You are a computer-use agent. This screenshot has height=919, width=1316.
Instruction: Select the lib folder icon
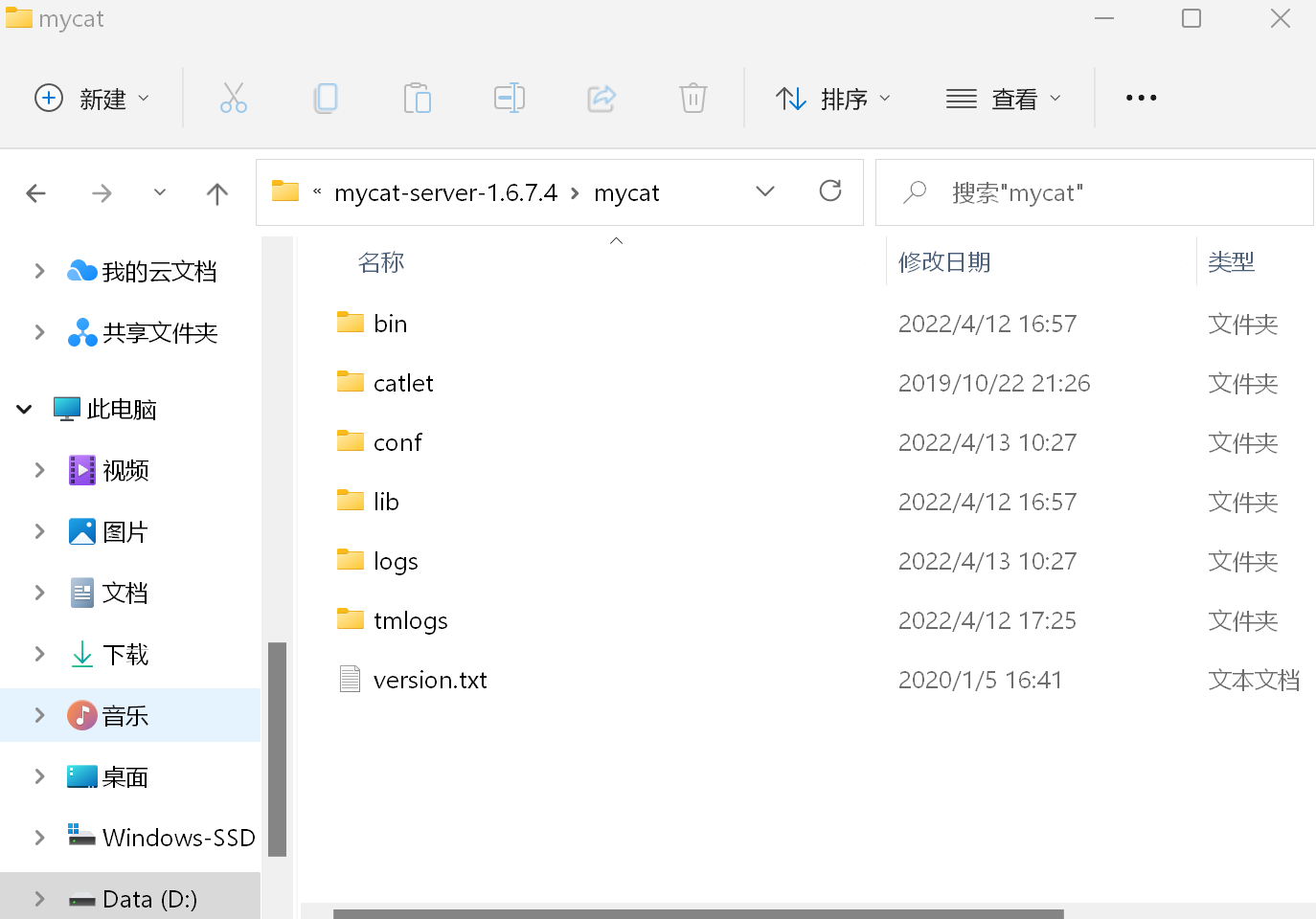click(351, 501)
